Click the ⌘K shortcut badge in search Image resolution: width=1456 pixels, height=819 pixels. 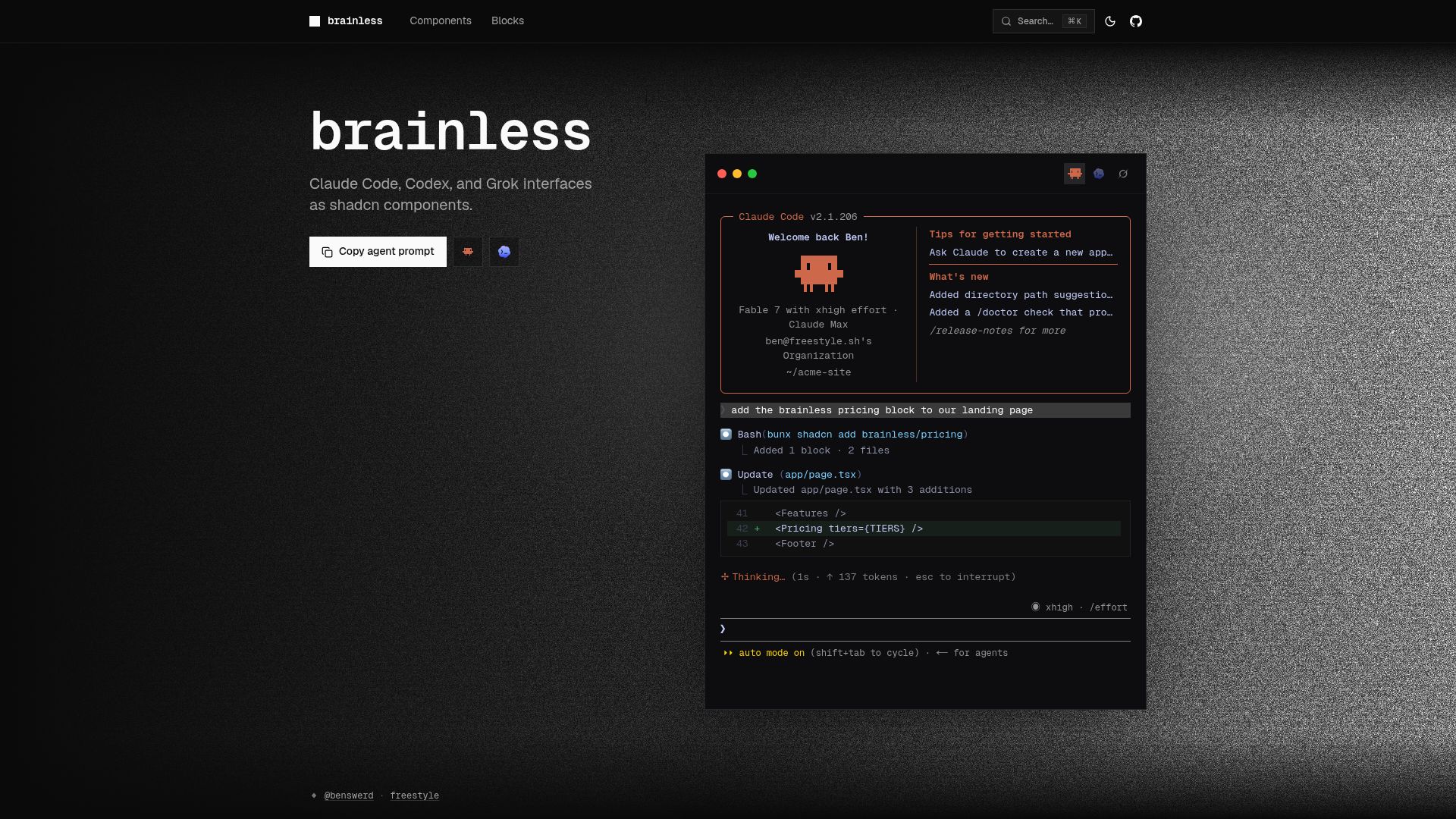click(1075, 21)
